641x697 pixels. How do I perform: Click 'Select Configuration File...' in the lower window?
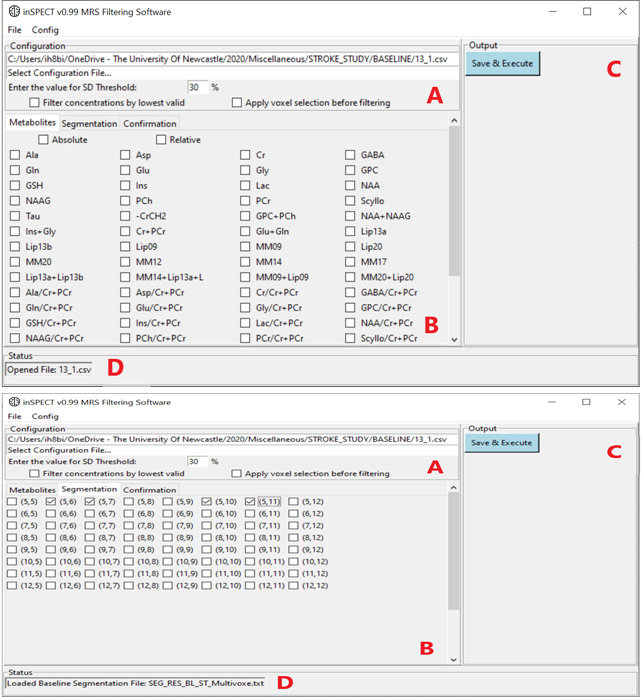59,450
